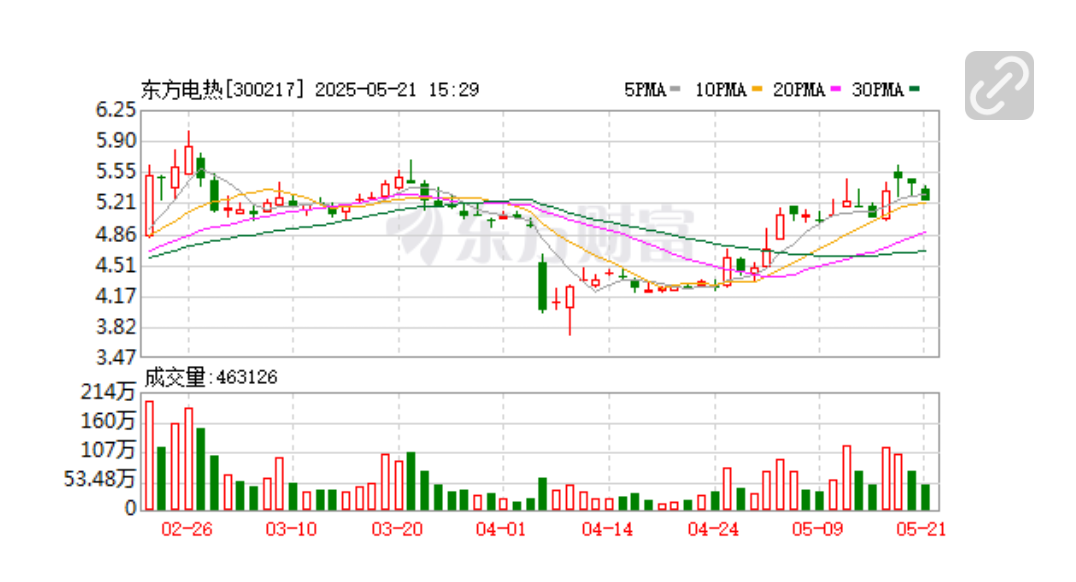Click the 05-09 date label

[x=817, y=529]
